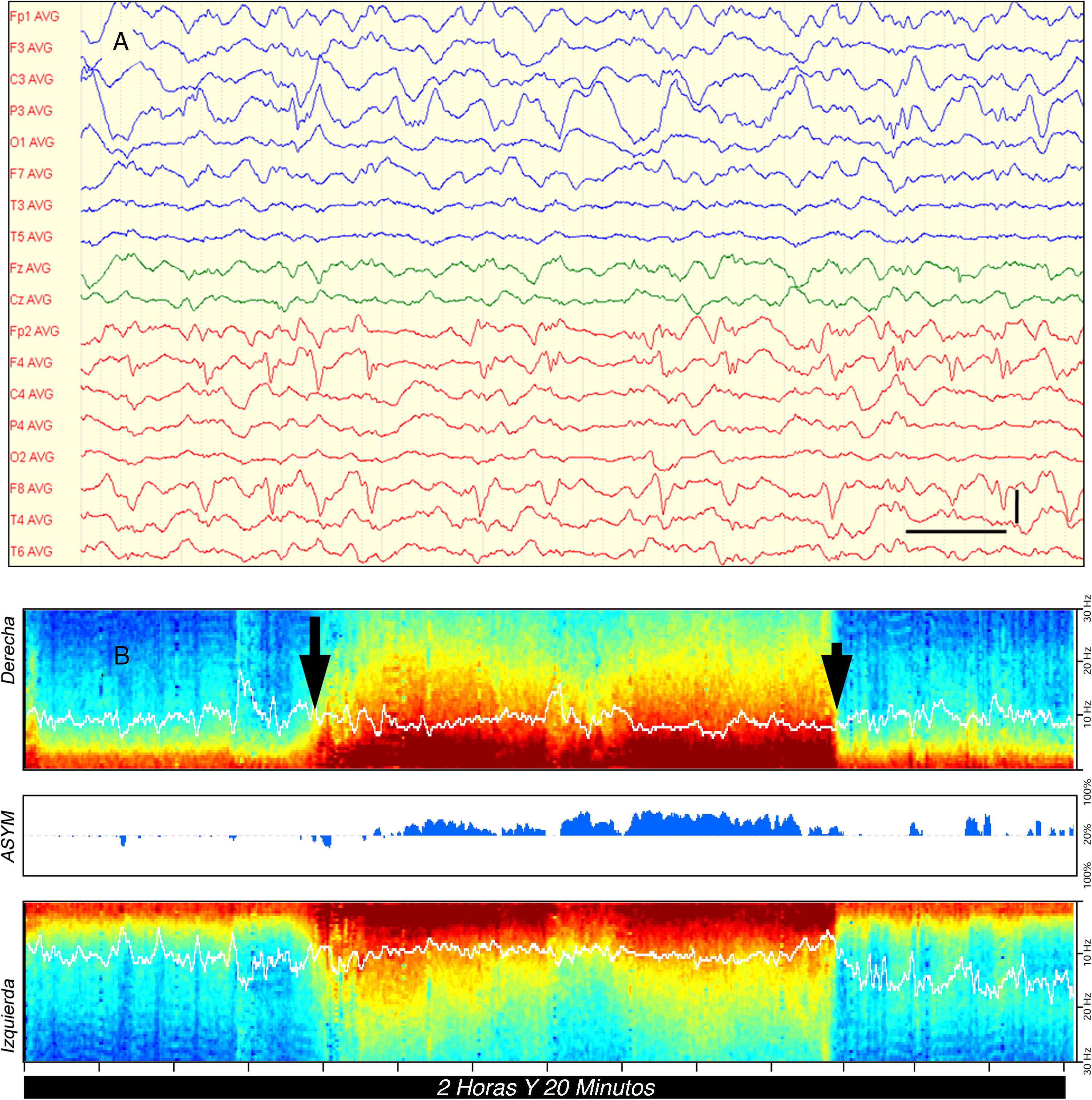Click the letter A panel label
This screenshot has height=1100, width=1092.
[x=121, y=42]
